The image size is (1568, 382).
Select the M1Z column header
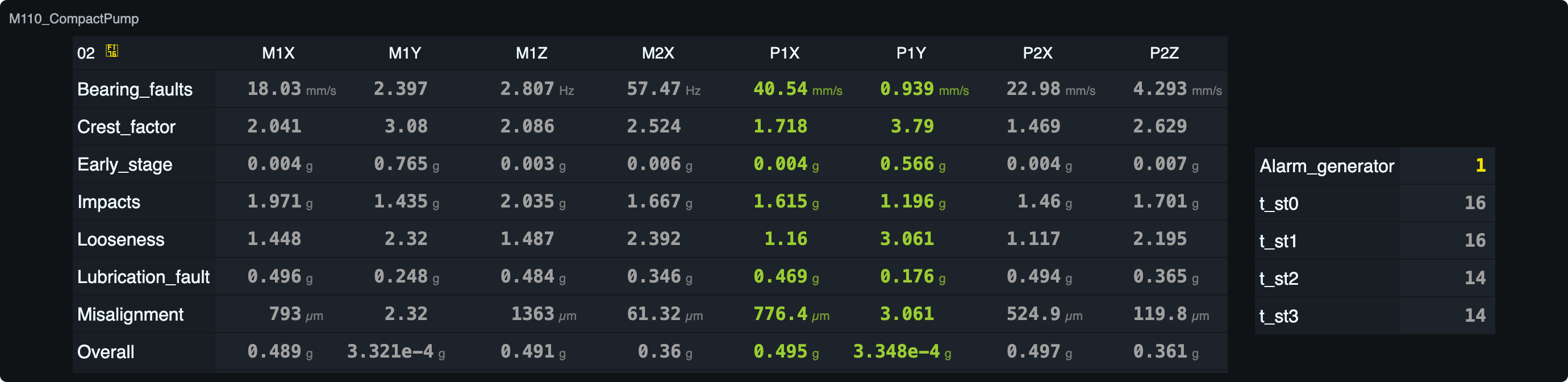[531, 53]
